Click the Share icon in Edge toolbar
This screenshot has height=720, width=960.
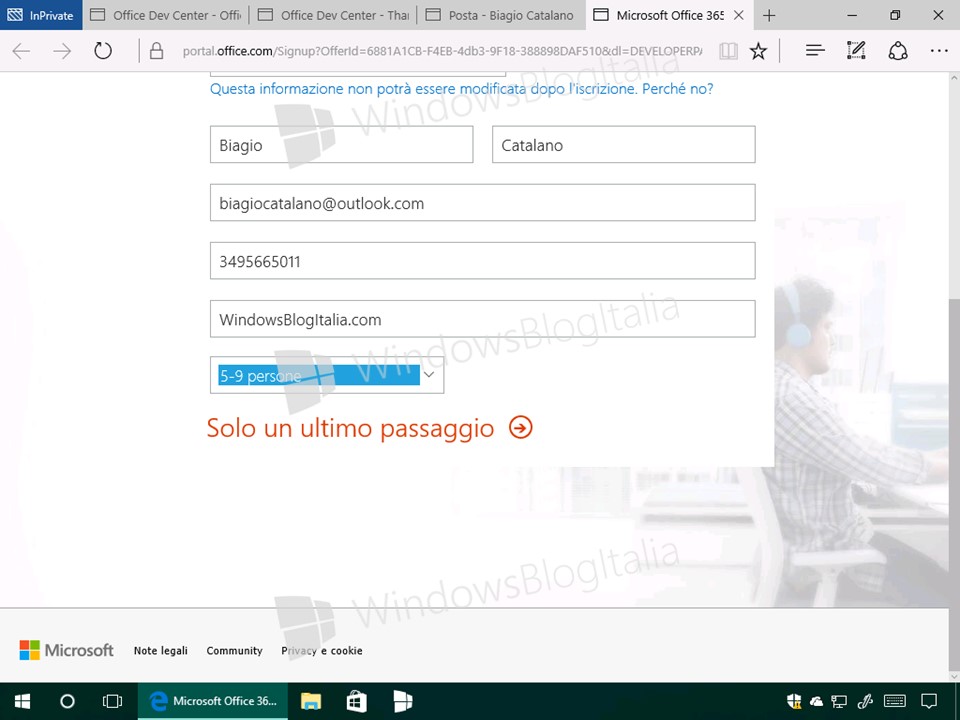click(x=898, y=51)
